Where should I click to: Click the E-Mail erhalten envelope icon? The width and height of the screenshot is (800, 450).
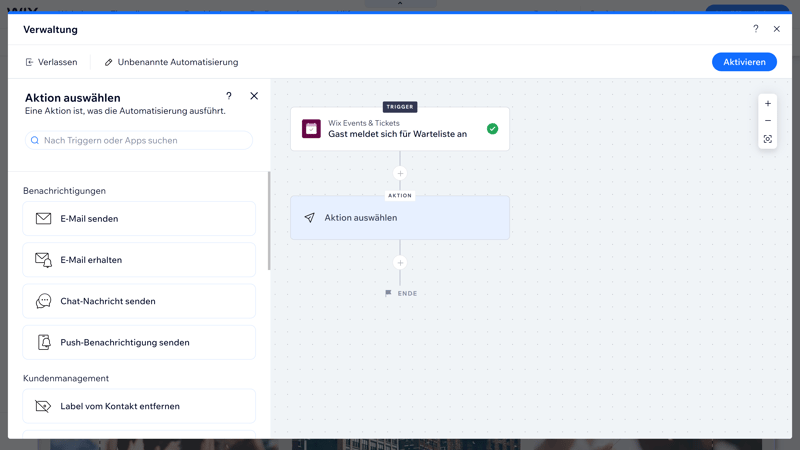[43, 260]
